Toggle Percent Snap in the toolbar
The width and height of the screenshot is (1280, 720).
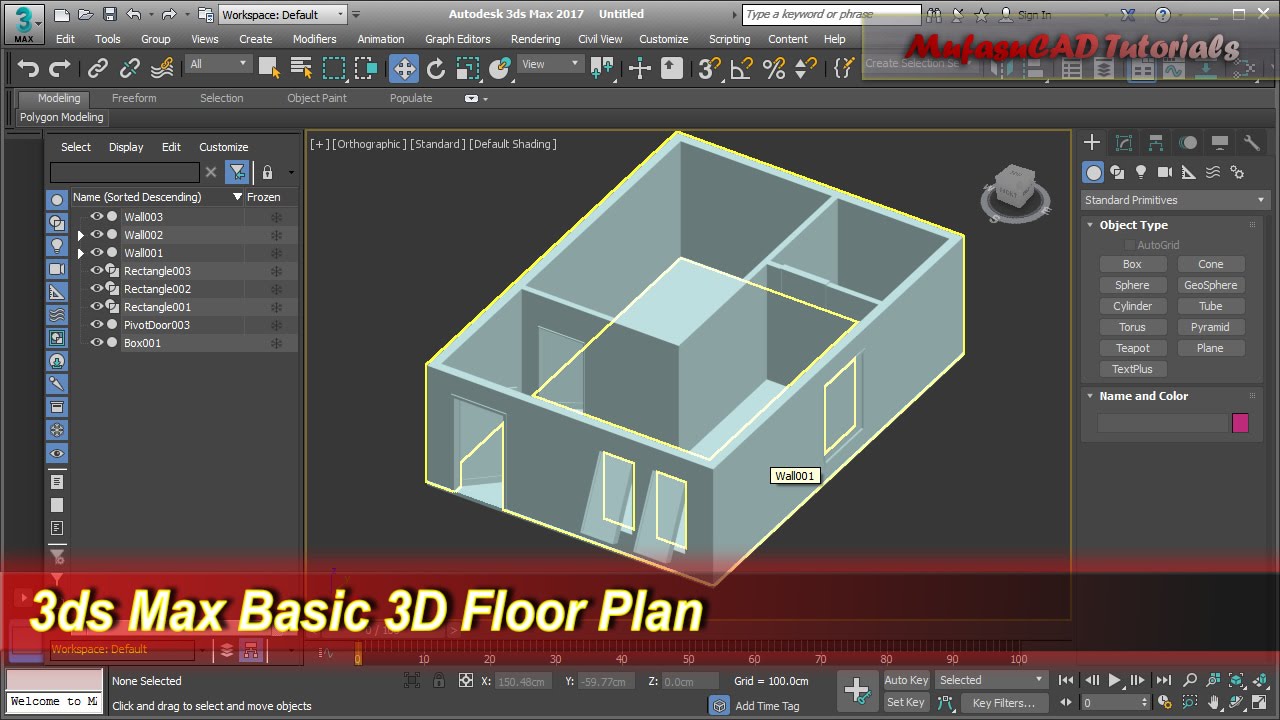(x=774, y=68)
